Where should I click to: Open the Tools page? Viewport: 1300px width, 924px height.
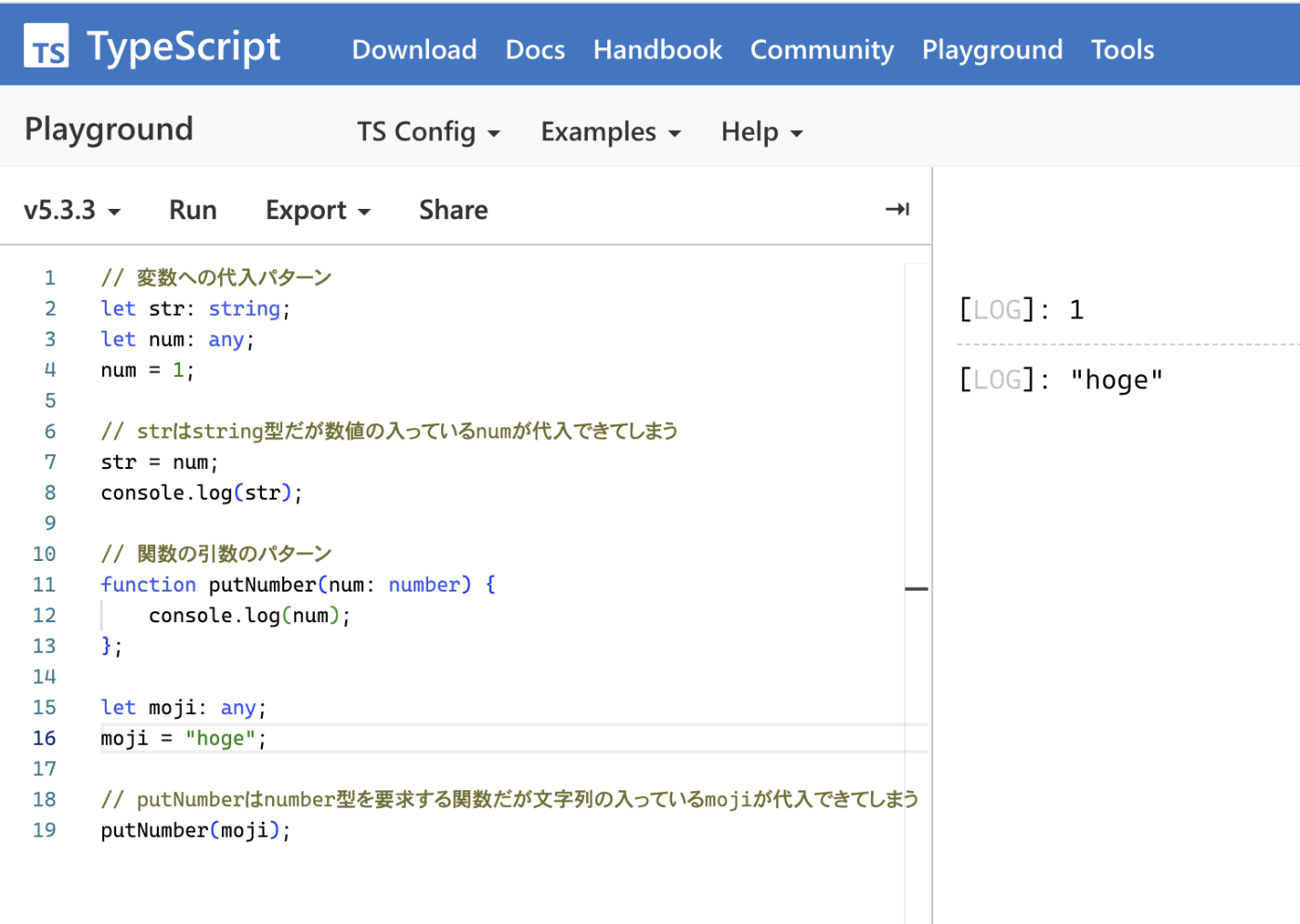[1123, 49]
